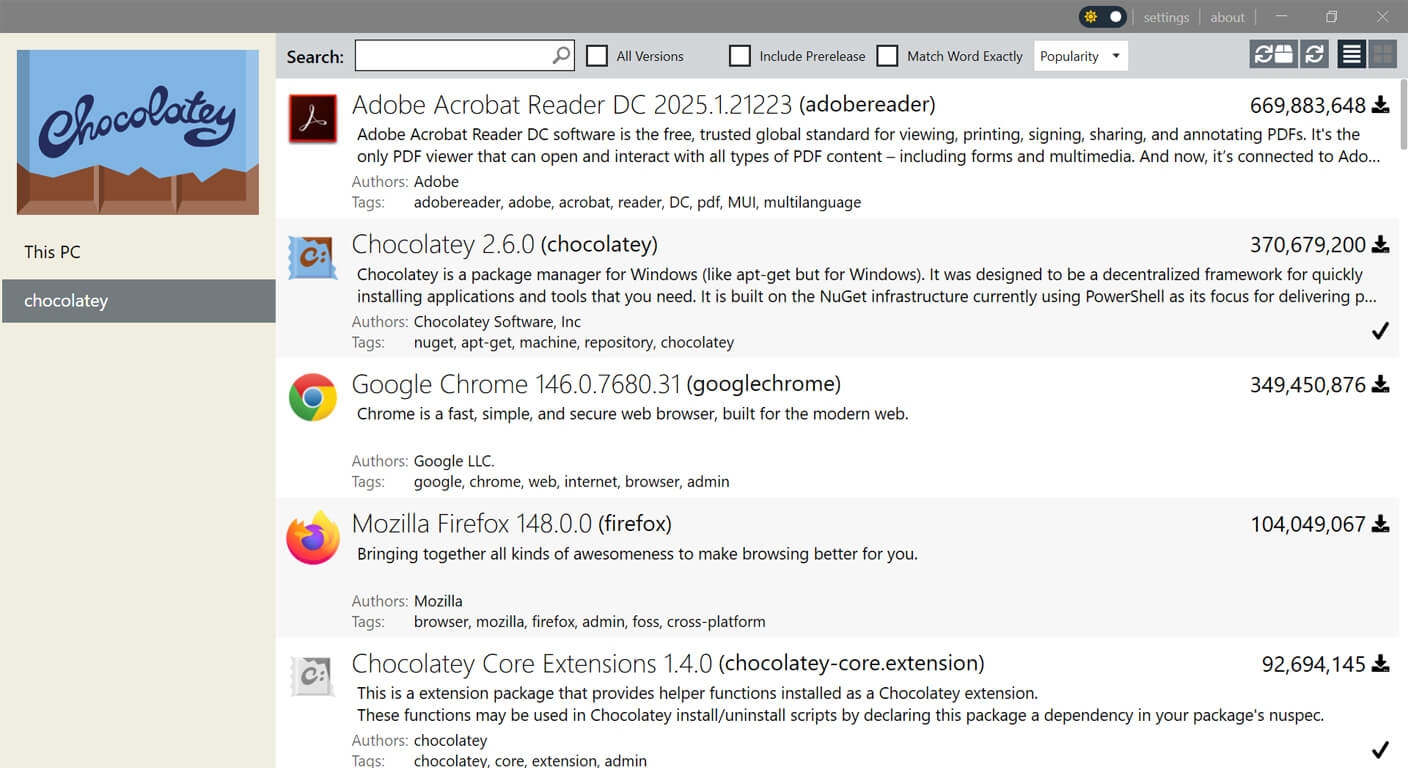Click Authors value Chocolatey Software, Inc
Image resolution: width=1408 pixels, height=768 pixels.
pos(497,322)
